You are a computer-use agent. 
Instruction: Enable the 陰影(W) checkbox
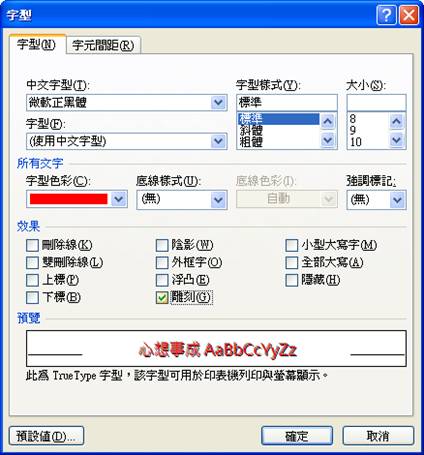pyautogui.click(x=162, y=246)
